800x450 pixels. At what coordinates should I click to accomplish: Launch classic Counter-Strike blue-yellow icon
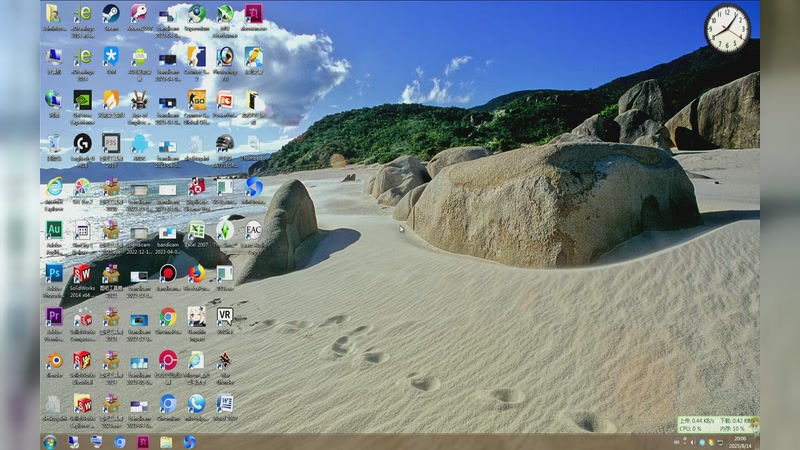(x=196, y=57)
